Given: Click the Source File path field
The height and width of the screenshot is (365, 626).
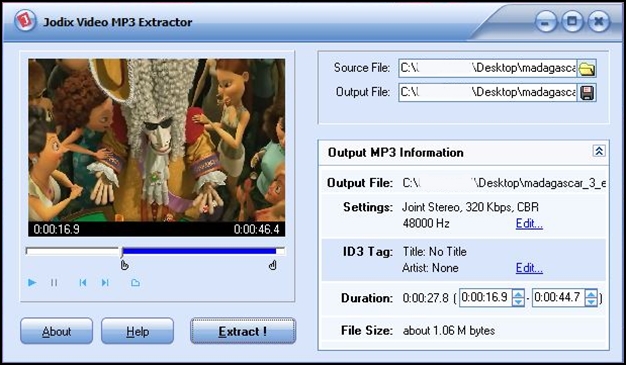Looking at the screenshot, I should coord(488,68).
